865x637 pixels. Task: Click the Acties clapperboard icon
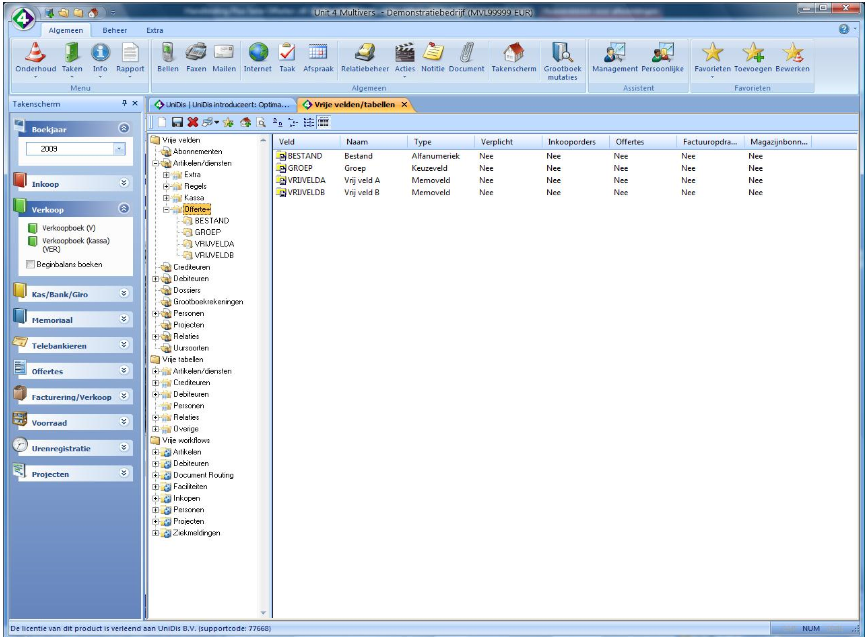[404, 53]
